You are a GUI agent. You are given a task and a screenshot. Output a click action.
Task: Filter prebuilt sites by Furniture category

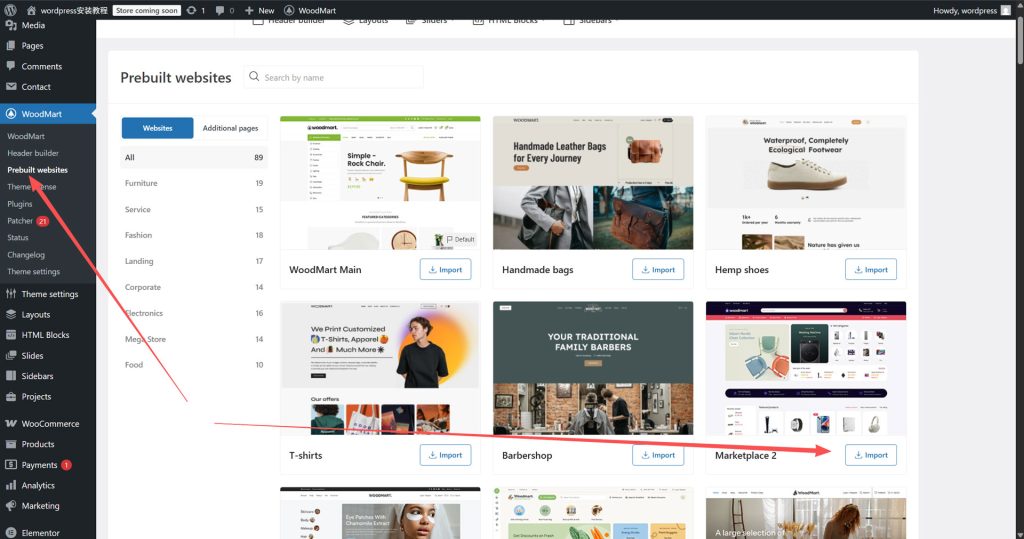click(141, 183)
